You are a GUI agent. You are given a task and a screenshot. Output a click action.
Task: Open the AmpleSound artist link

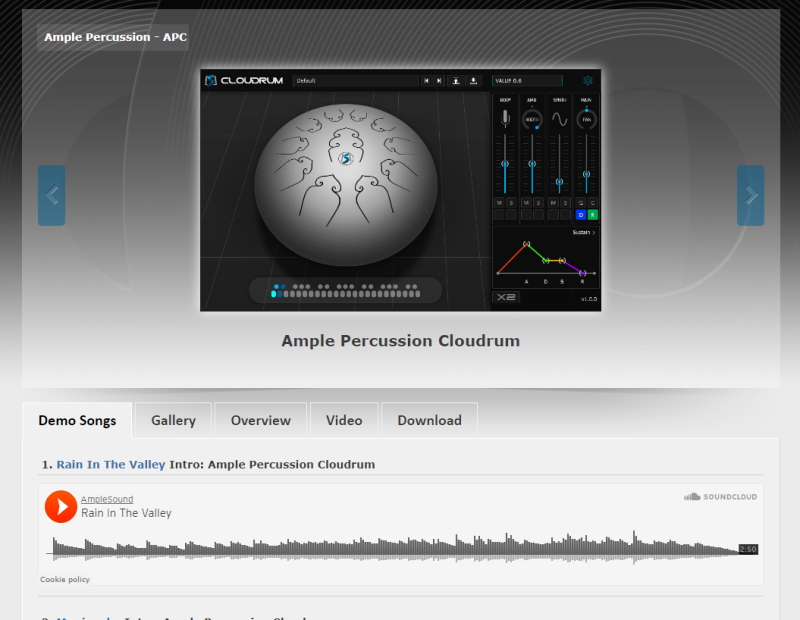(107, 499)
